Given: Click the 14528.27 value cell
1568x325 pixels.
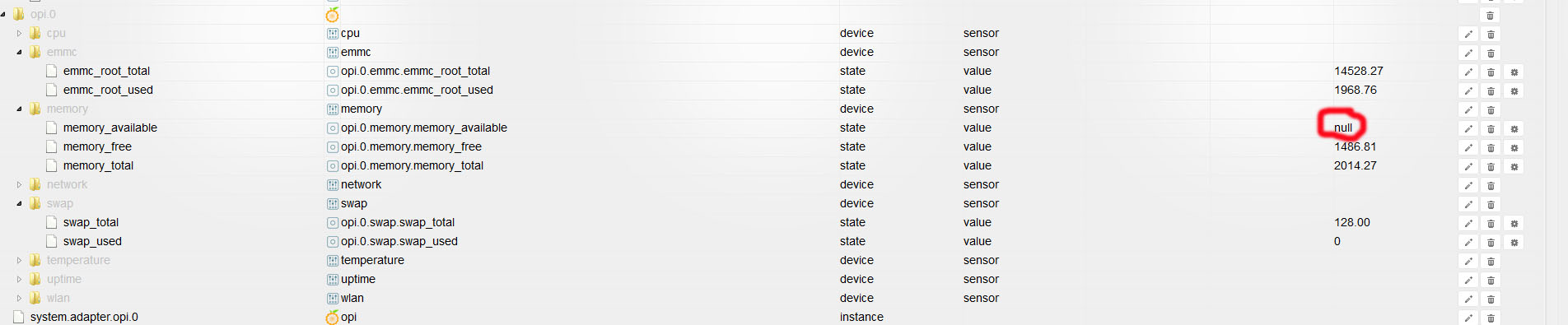Looking at the screenshot, I should (x=1359, y=71).
